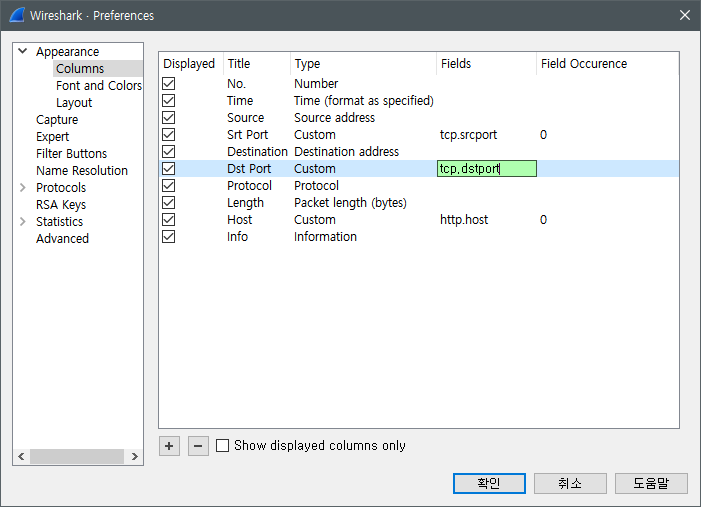Screen dimensions: 701x507
Task: Toggle Displayed checkbox for Length row
Action: (x=169, y=203)
